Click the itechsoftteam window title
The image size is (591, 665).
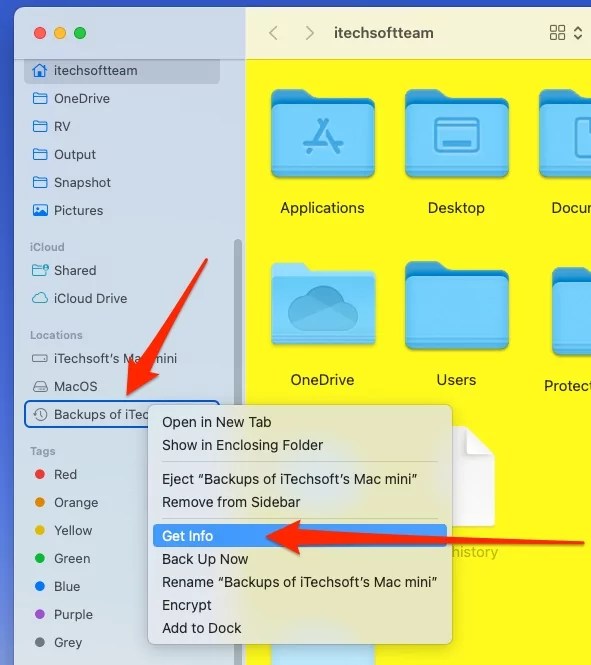click(384, 33)
